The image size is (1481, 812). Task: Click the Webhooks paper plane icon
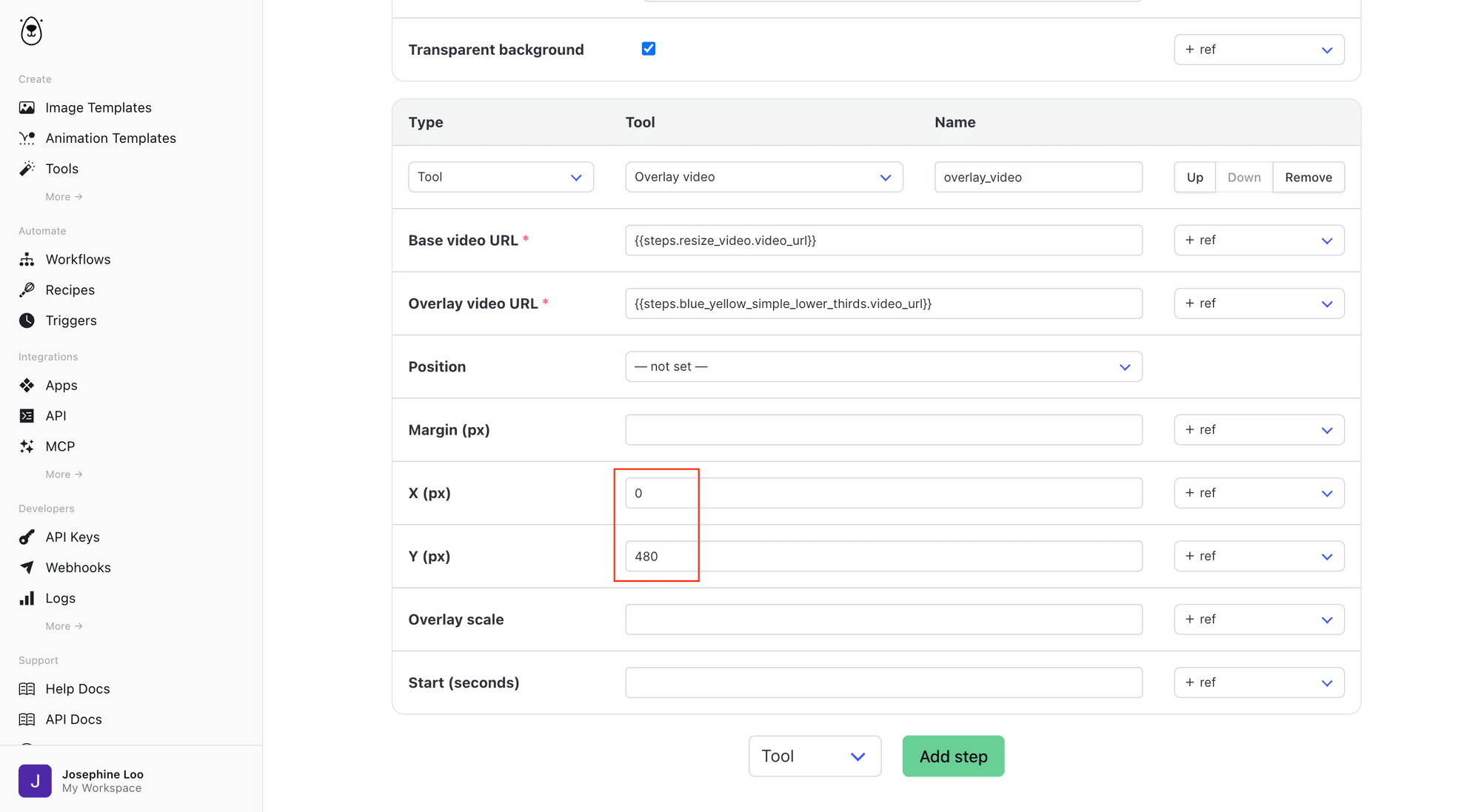tap(27, 568)
